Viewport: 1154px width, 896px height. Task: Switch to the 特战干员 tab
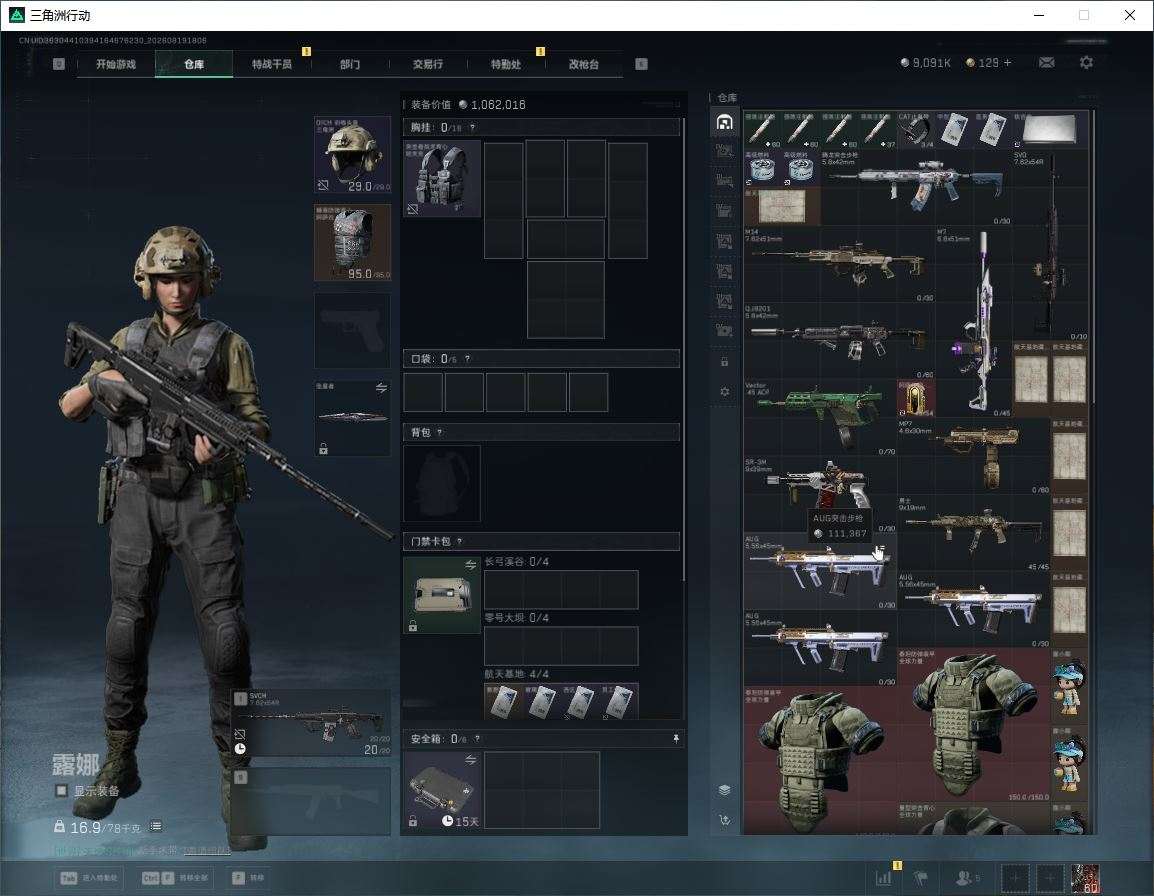pos(272,64)
